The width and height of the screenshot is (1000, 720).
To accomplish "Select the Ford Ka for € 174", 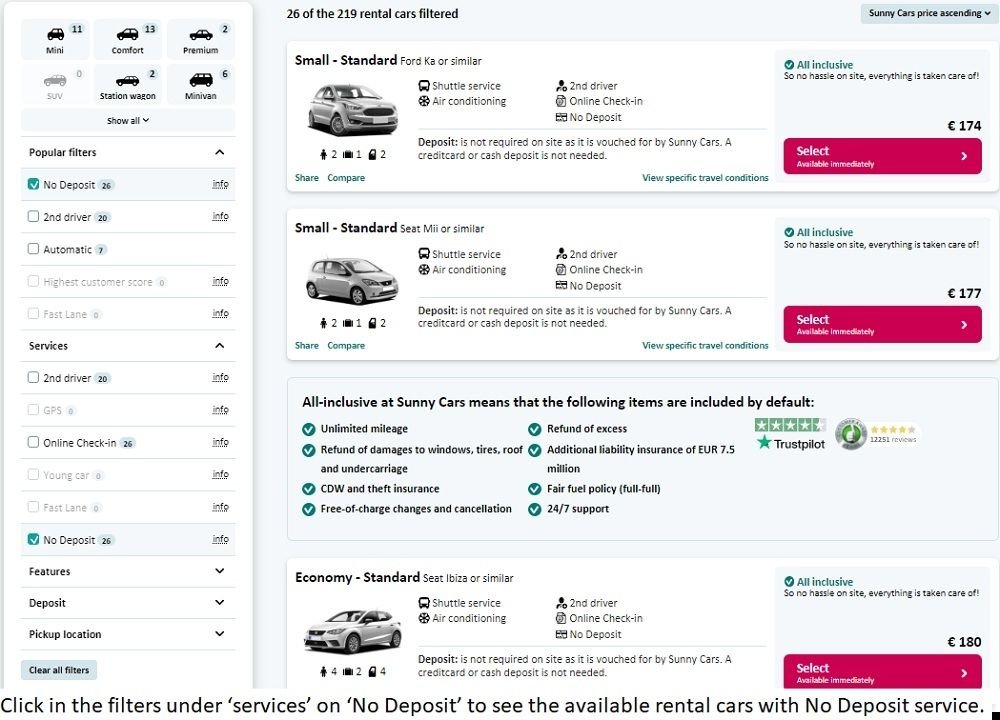I will [882, 156].
